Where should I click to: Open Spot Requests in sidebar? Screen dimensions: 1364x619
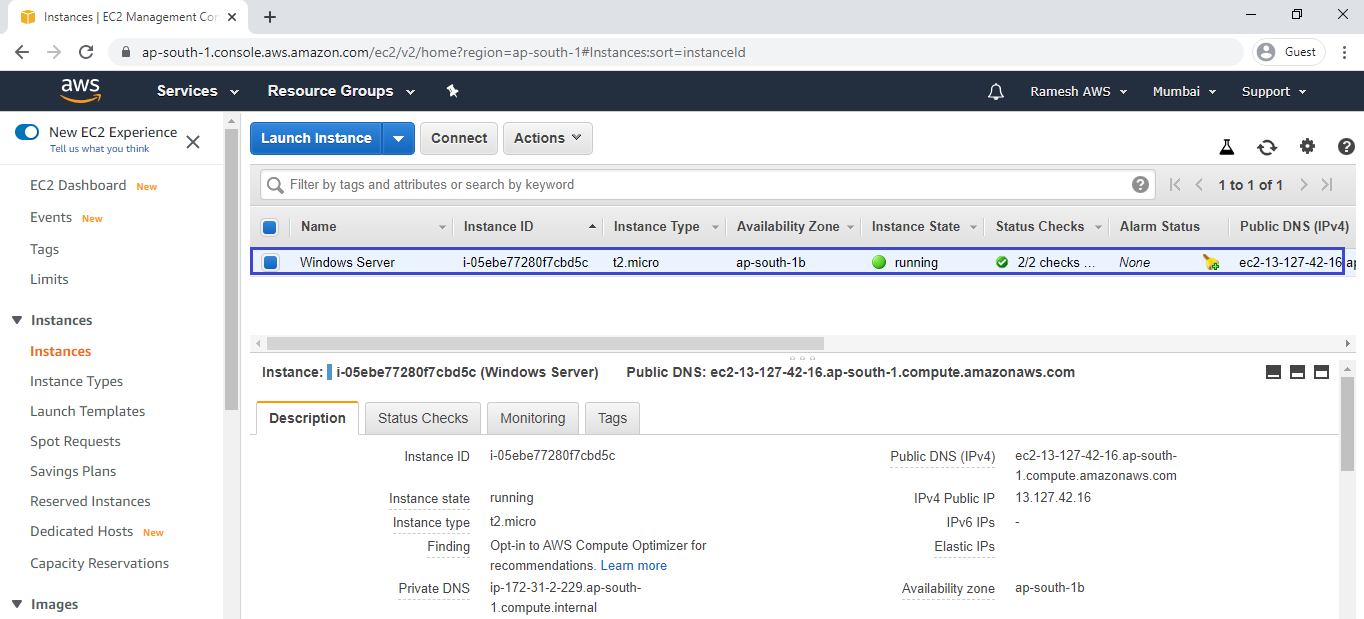75,442
